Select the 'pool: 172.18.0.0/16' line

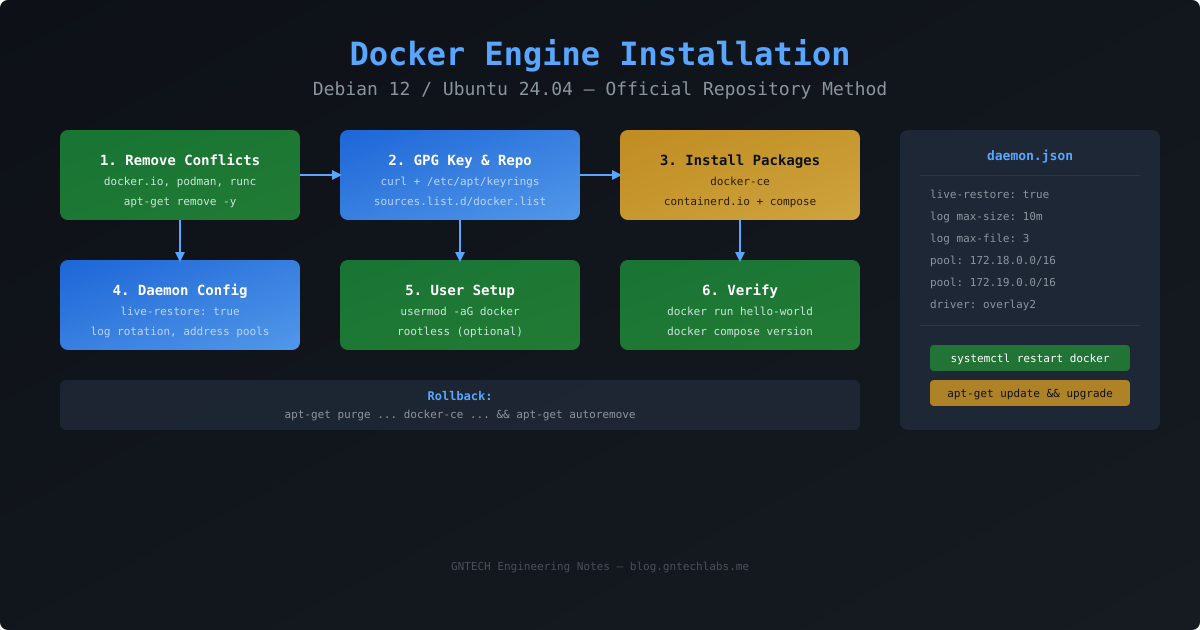(x=992, y=260)
